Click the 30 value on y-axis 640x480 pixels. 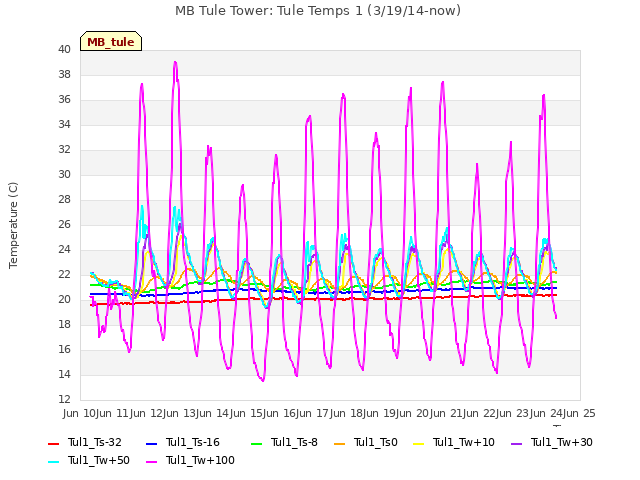click(64, 175)
